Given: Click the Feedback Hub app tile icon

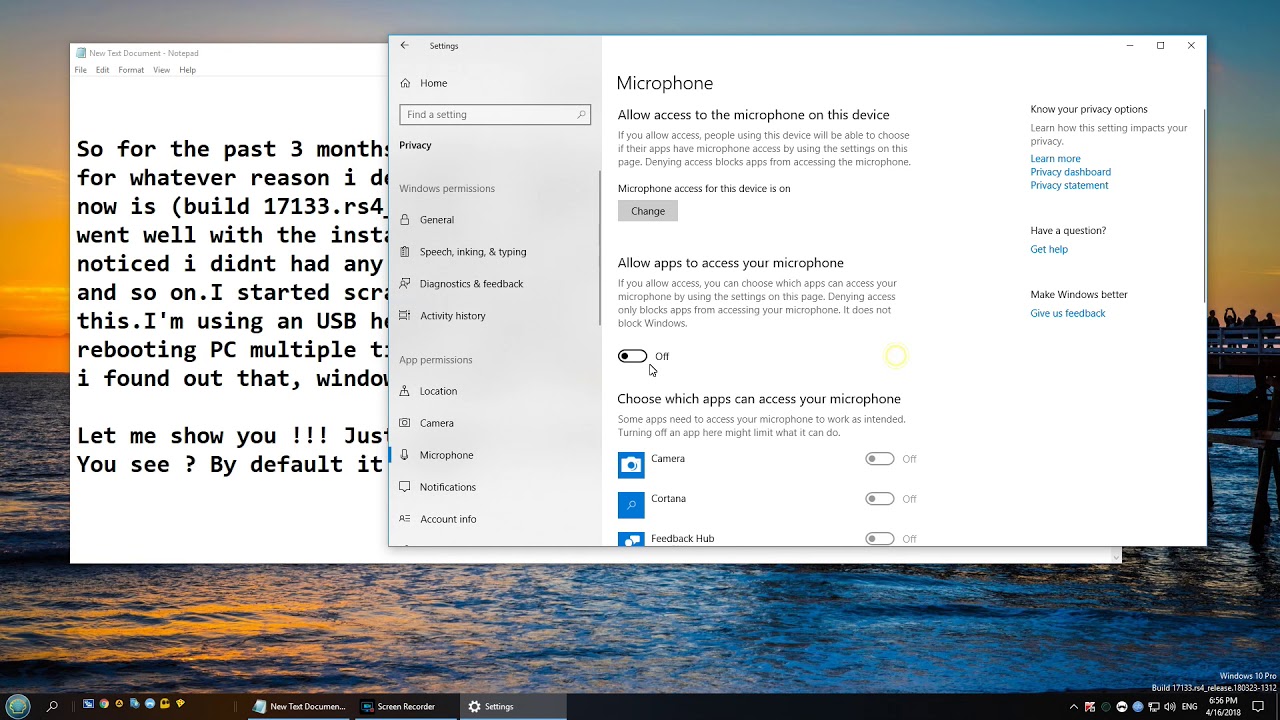Looking at the screenshot, I should (x=631, y=539).
